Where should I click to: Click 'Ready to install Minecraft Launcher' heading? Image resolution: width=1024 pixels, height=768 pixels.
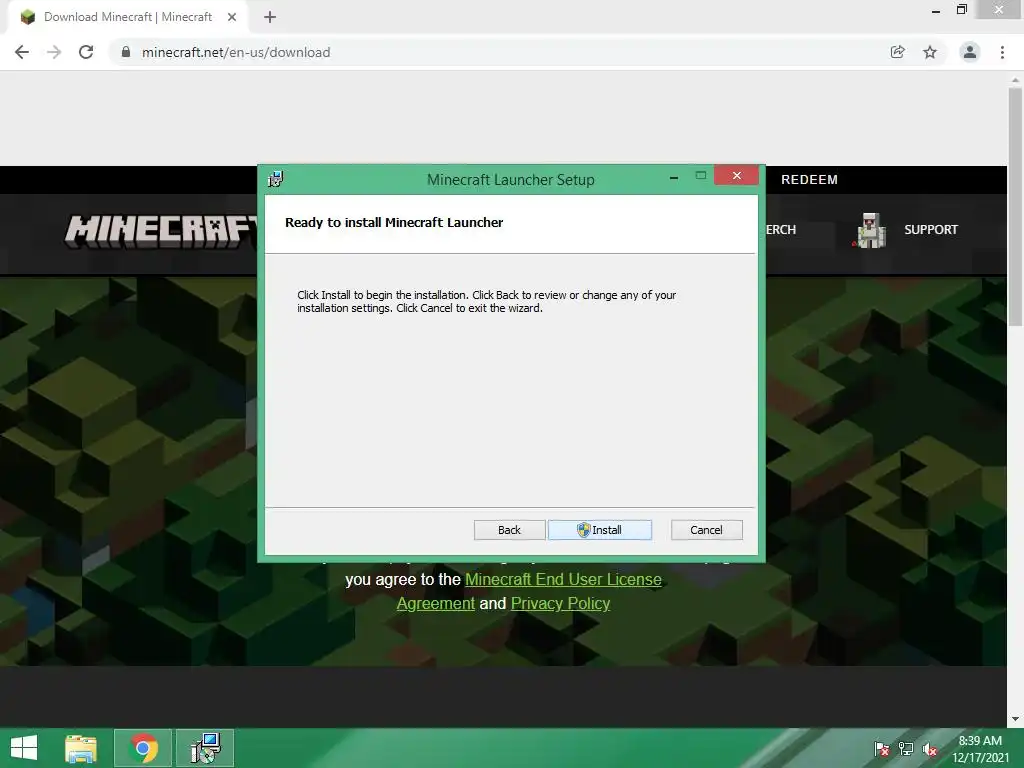(394, 223)
